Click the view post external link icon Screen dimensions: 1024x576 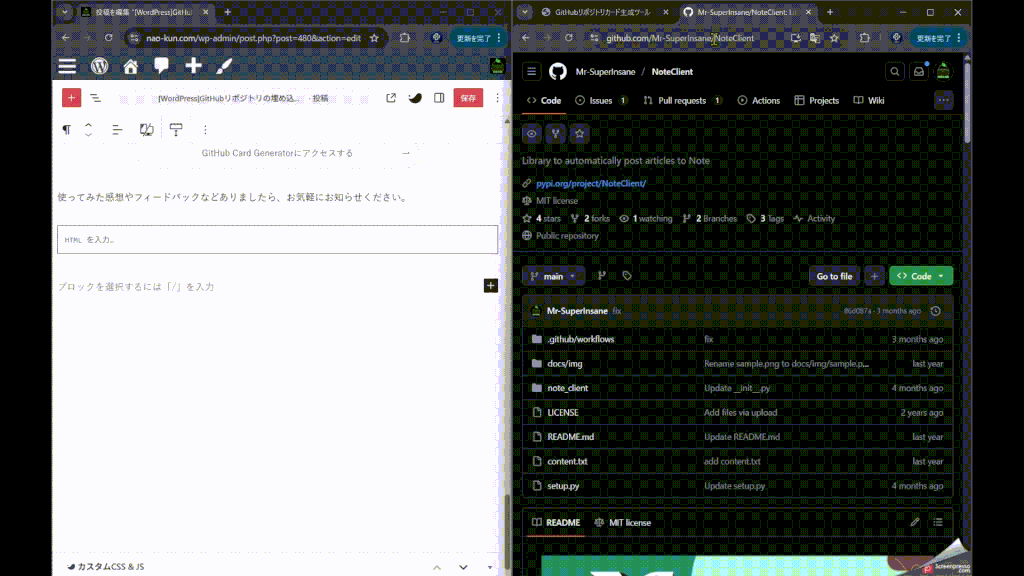click(391, 98)
